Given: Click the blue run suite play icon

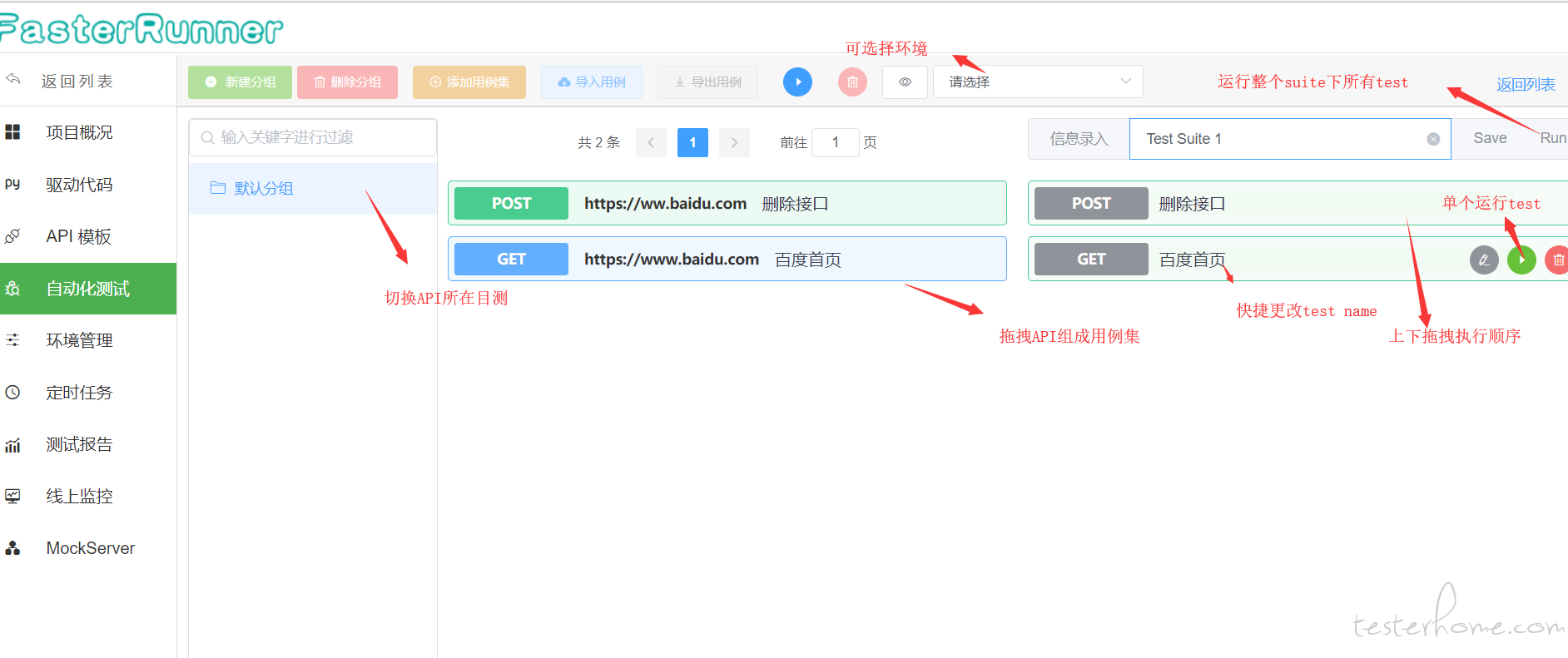Looking at the screenshot, I should pyautogui.click(x=796, y=82).
